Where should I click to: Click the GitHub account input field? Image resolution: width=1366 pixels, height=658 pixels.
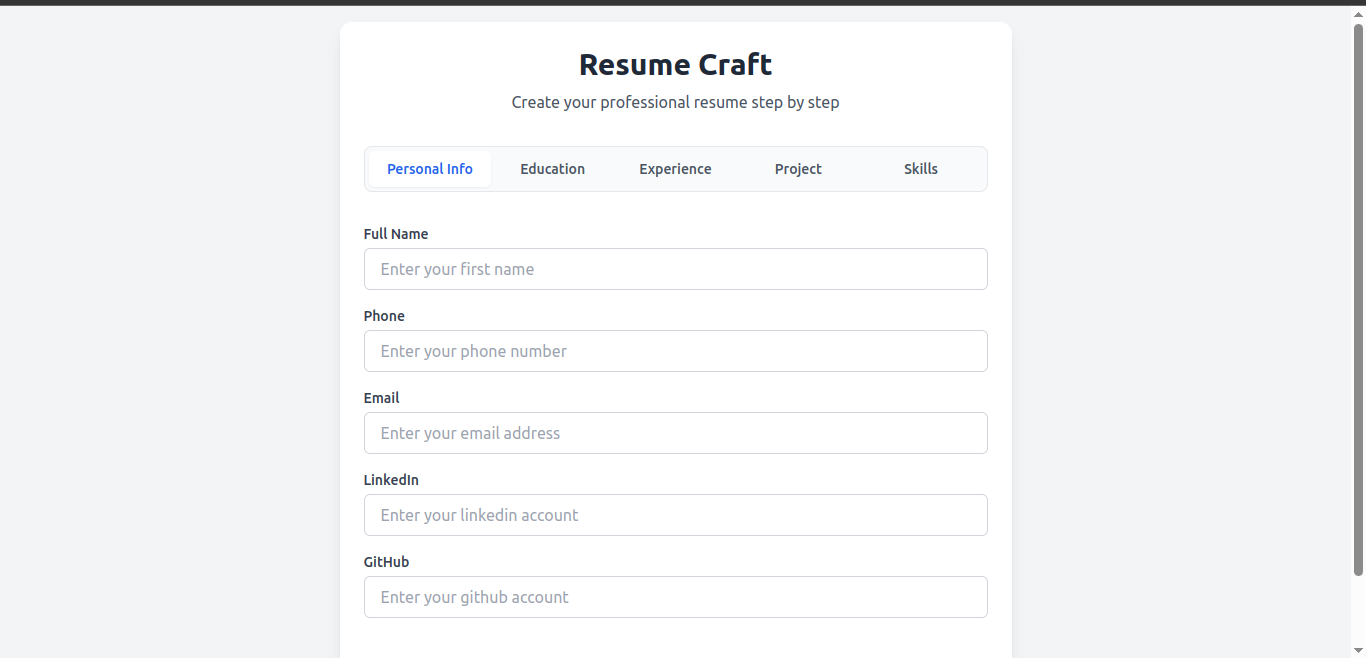tap(675, 597)
